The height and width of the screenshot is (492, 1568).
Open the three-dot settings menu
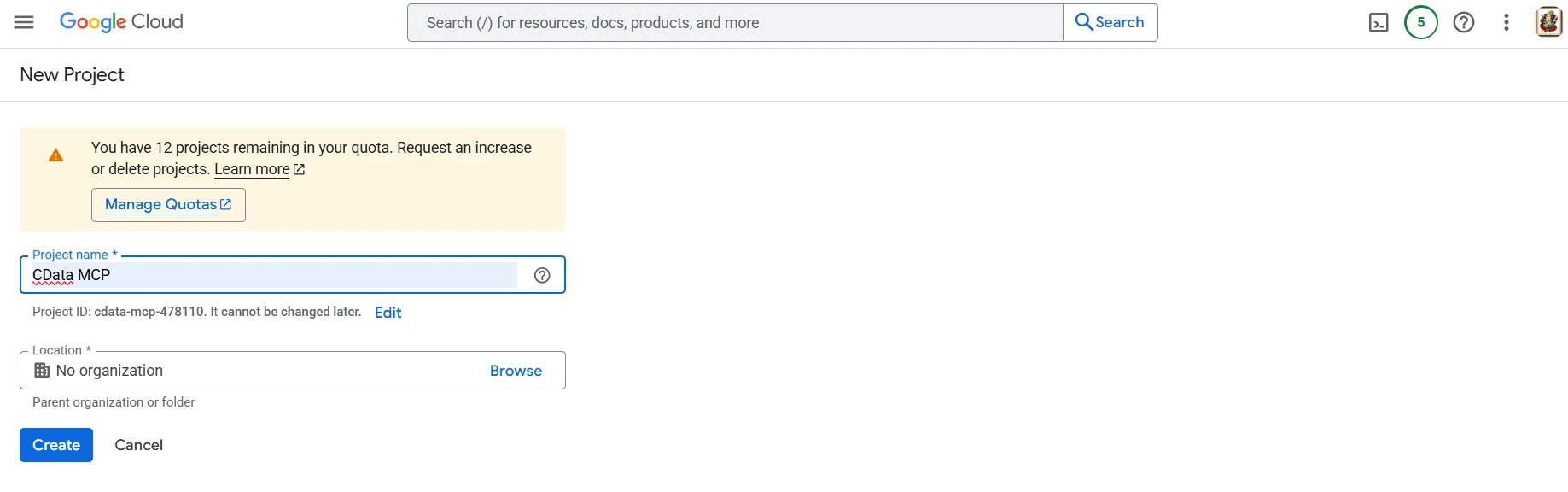pyautogui.click(x=1507, y=23)
